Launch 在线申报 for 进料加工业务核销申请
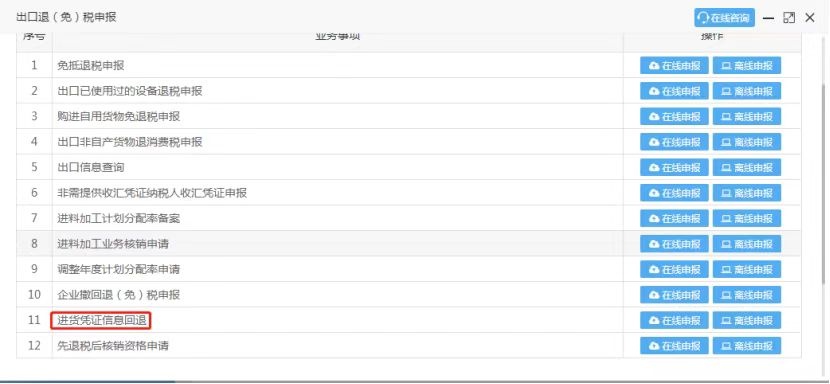The image size is (830, 384). (674, 244)
